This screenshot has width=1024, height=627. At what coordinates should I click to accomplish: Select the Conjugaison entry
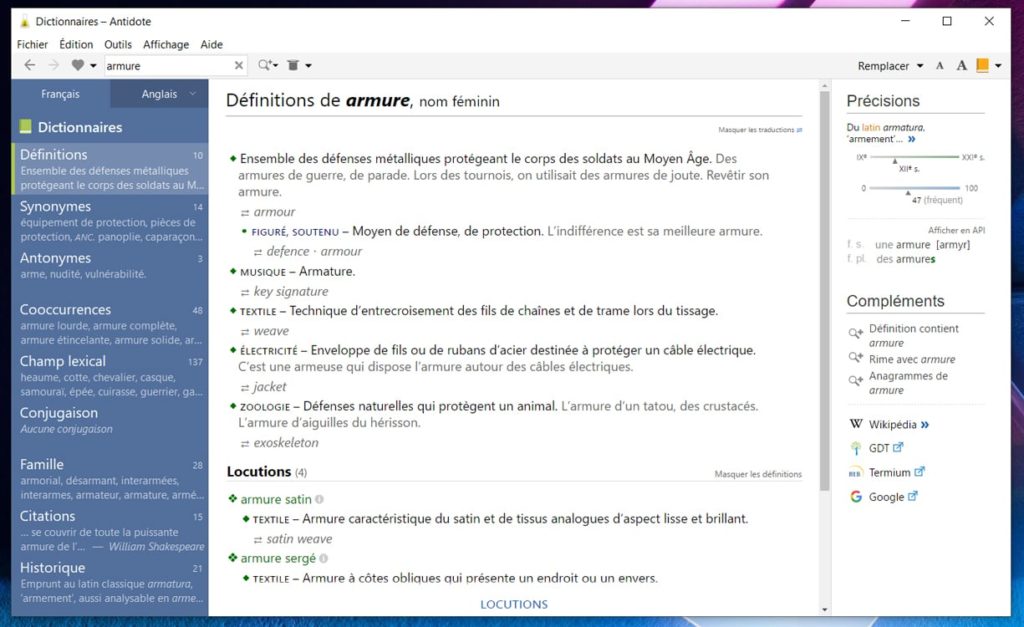pyautogui.click(x=110, y=420)
